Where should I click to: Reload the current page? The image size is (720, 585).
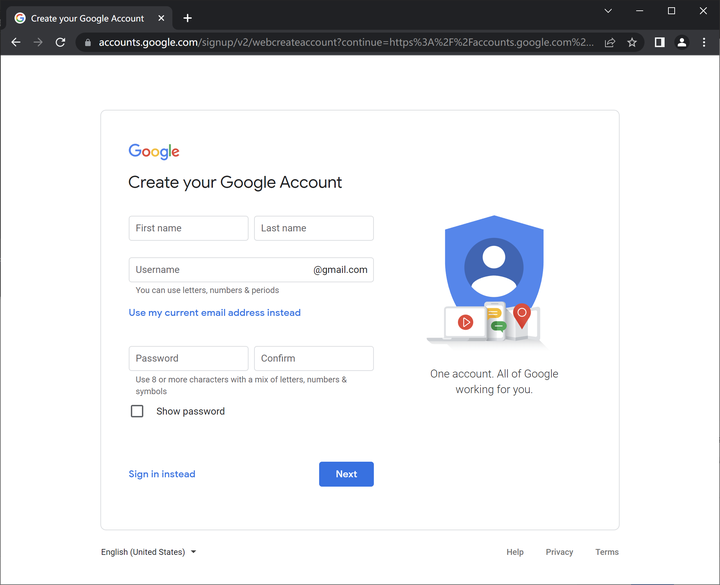point(60,42)
